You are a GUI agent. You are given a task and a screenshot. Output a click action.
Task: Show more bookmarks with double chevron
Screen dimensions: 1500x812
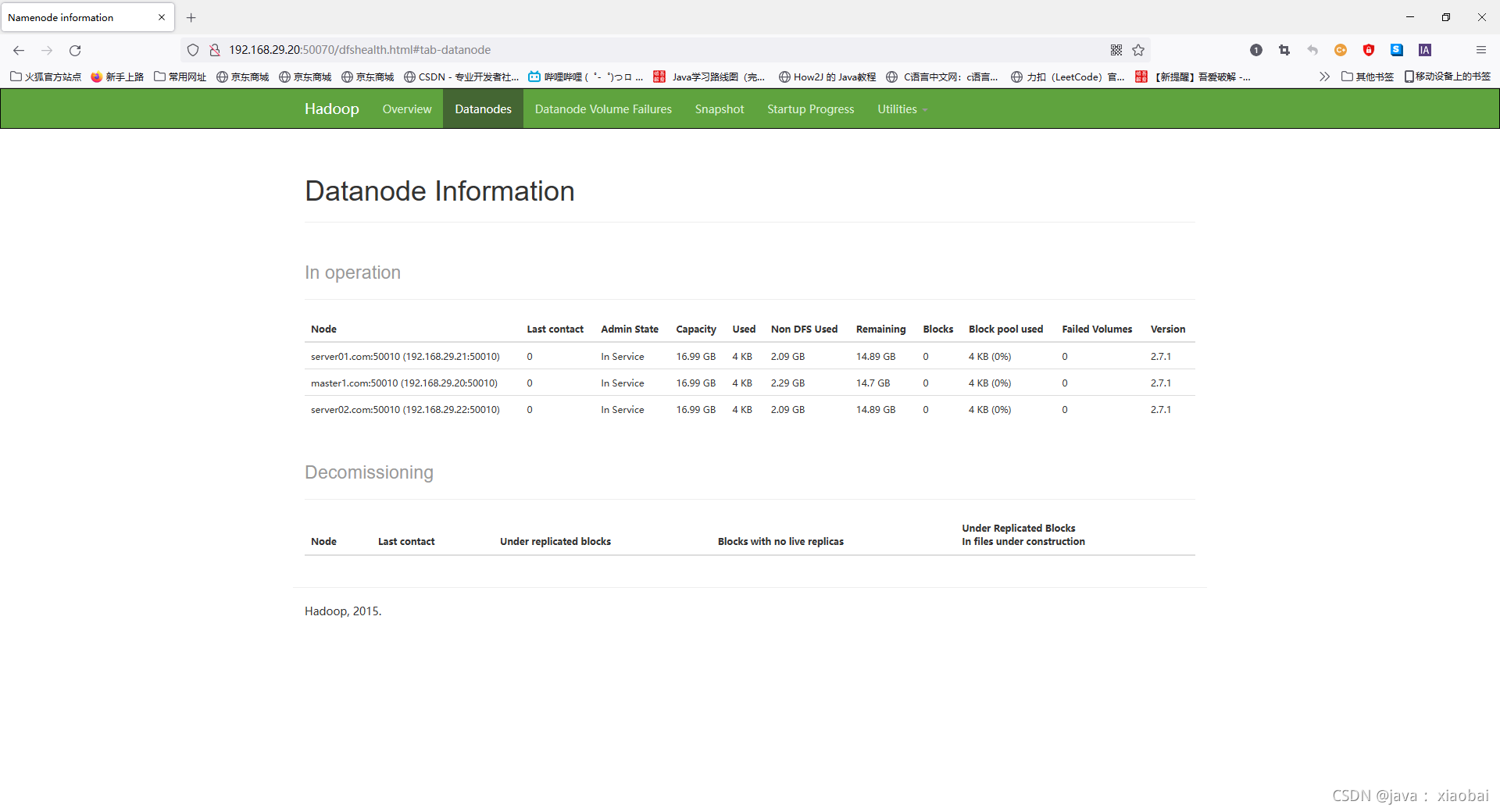[1324, 77]
